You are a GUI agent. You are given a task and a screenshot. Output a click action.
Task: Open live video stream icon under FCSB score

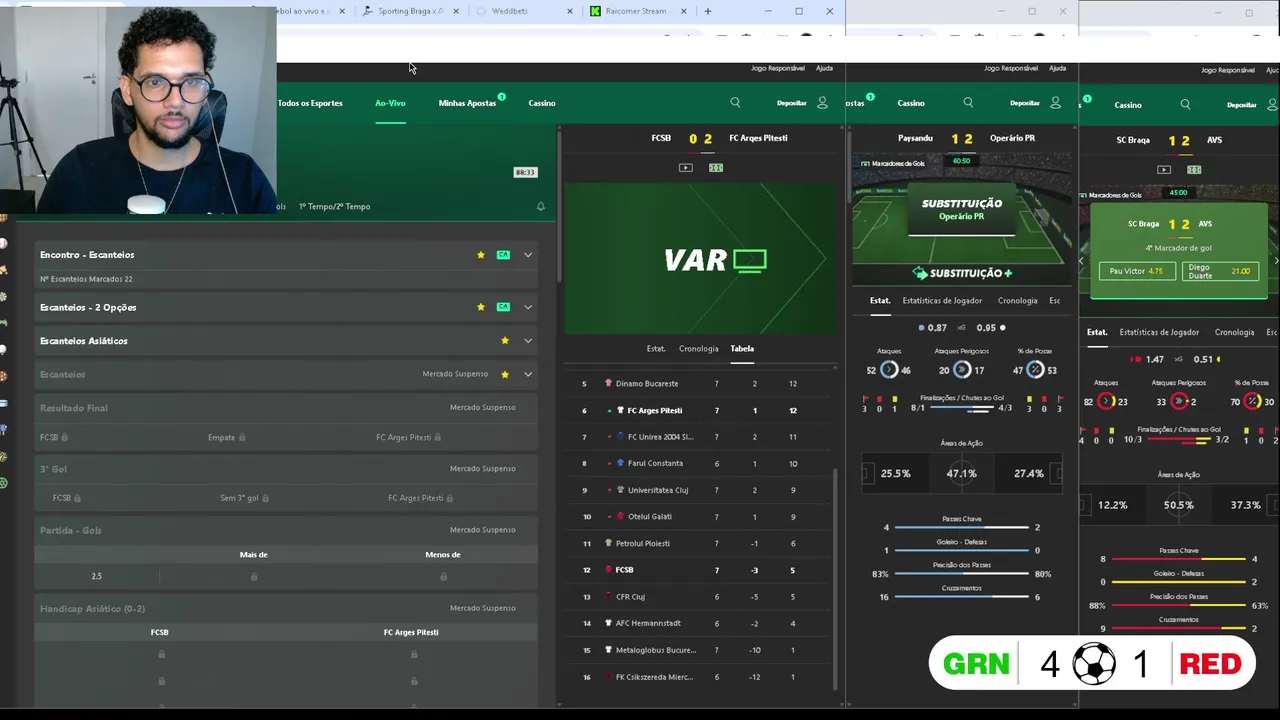685,168
